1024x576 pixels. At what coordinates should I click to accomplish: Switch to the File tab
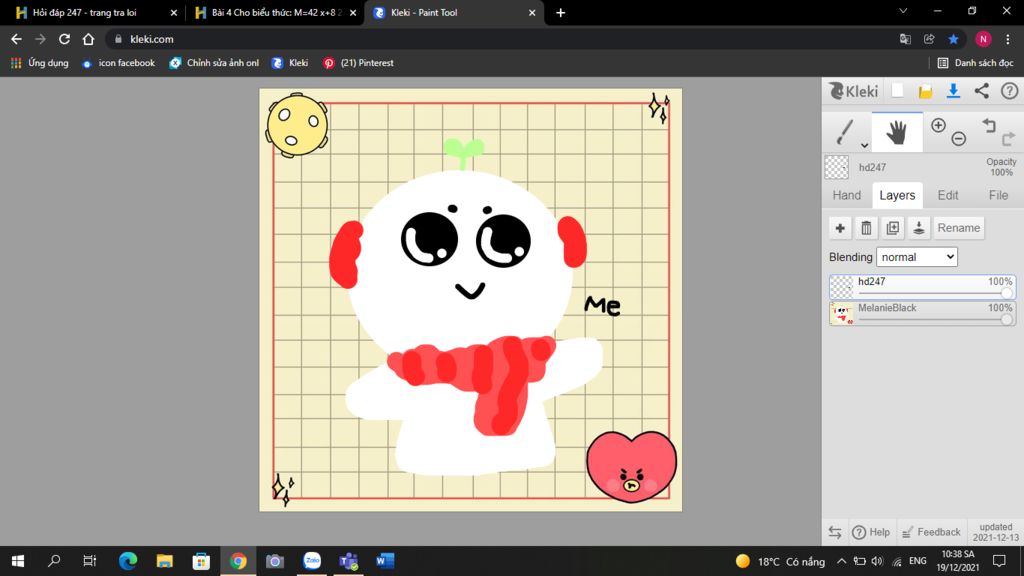[998, 195]
